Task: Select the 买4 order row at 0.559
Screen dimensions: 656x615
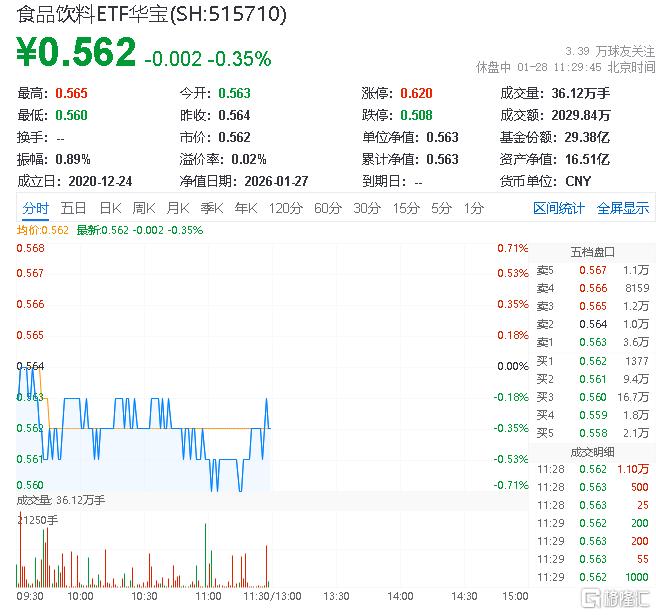Action: click(593, 415)
